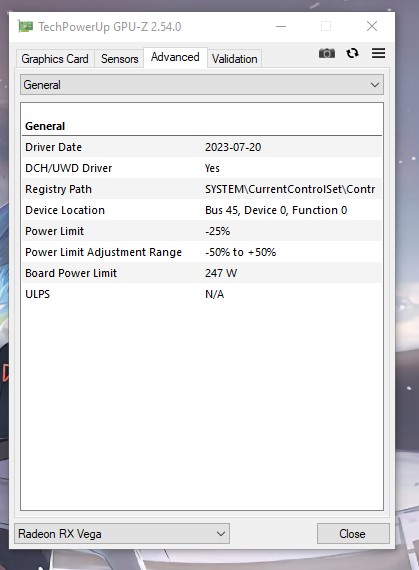Screen dimensions: 419x570
Task: Click the bold General section header
Action: coord(45,126)
